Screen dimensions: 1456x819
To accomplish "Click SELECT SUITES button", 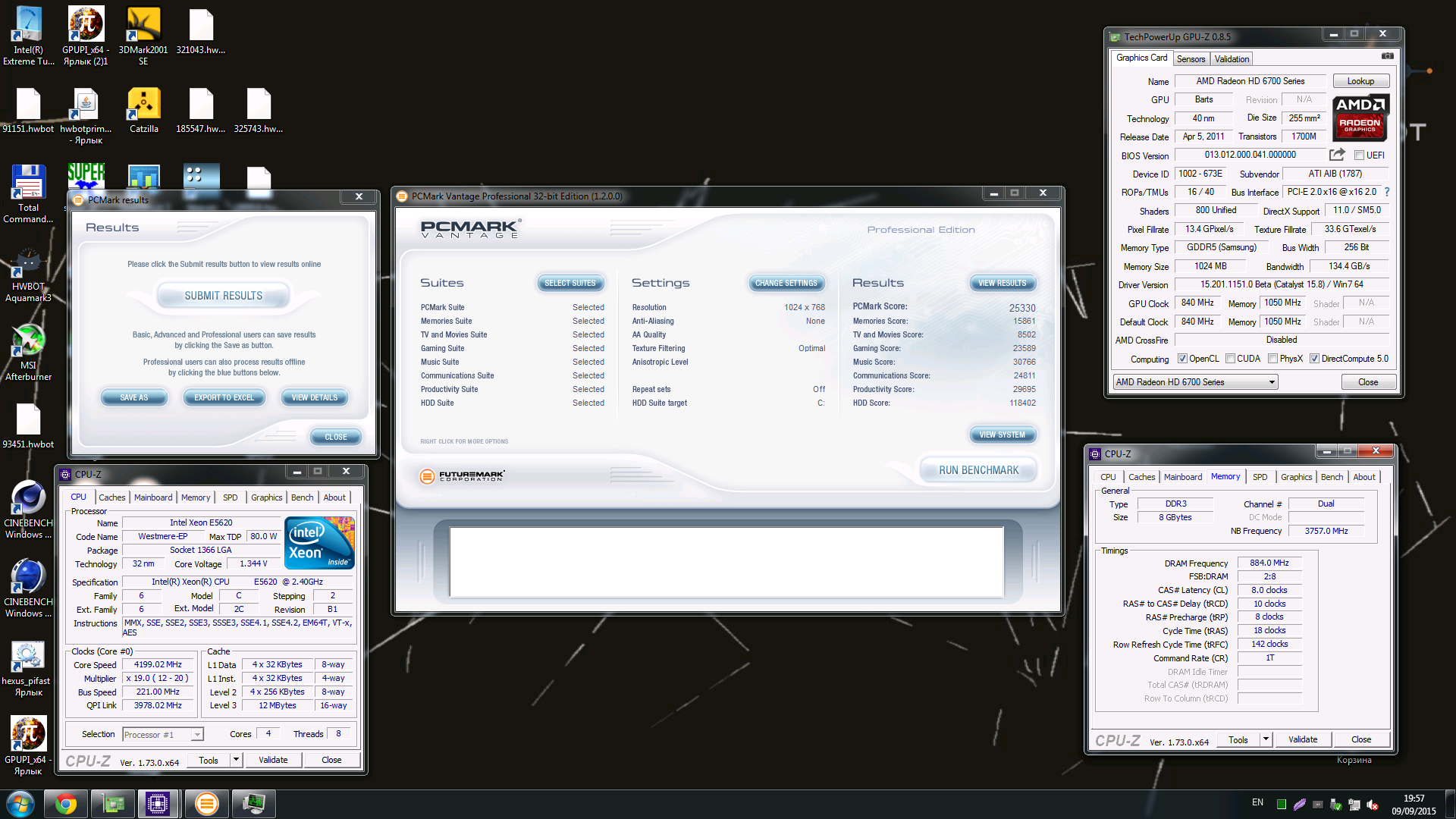I will (x=570, y=284).
